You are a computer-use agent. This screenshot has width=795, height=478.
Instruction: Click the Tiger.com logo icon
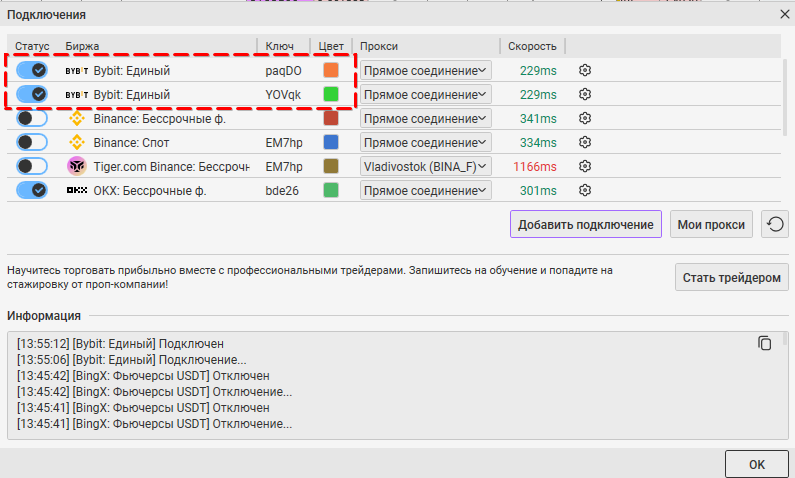(77, 166)
